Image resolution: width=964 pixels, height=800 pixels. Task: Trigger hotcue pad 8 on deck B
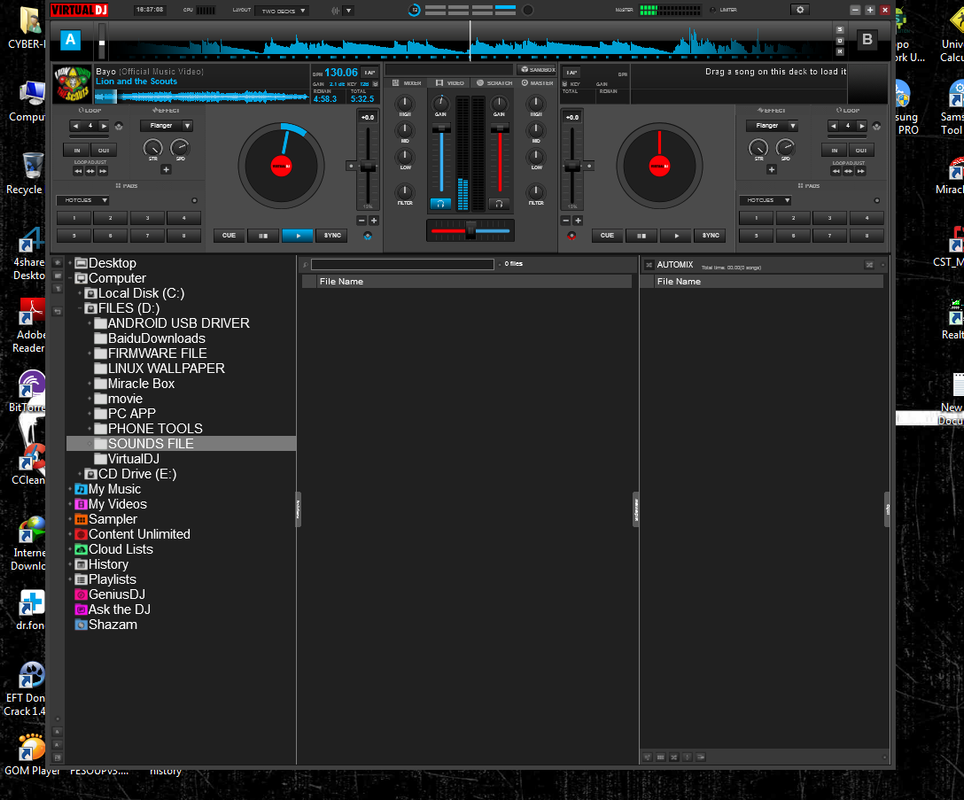click(866, 236)
